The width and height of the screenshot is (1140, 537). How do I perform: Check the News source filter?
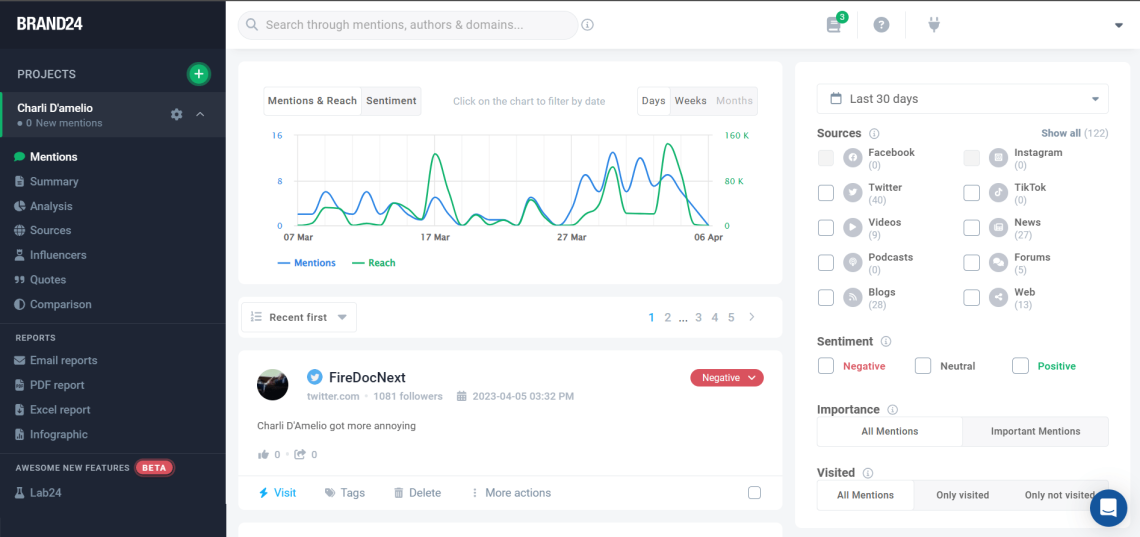[972, 228]
